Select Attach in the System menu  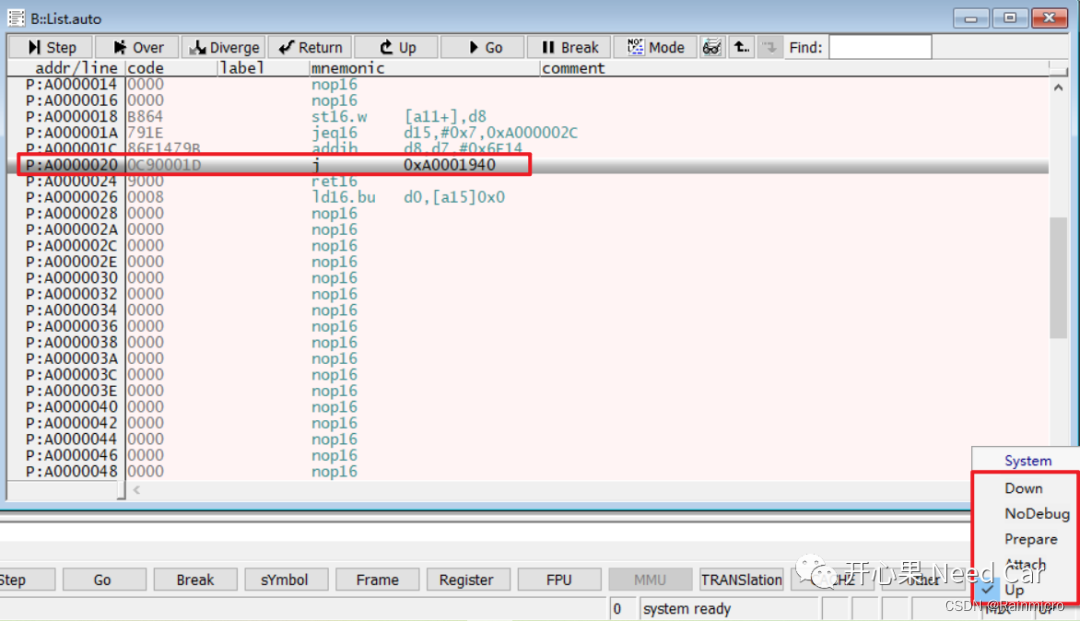point(1025,565)
